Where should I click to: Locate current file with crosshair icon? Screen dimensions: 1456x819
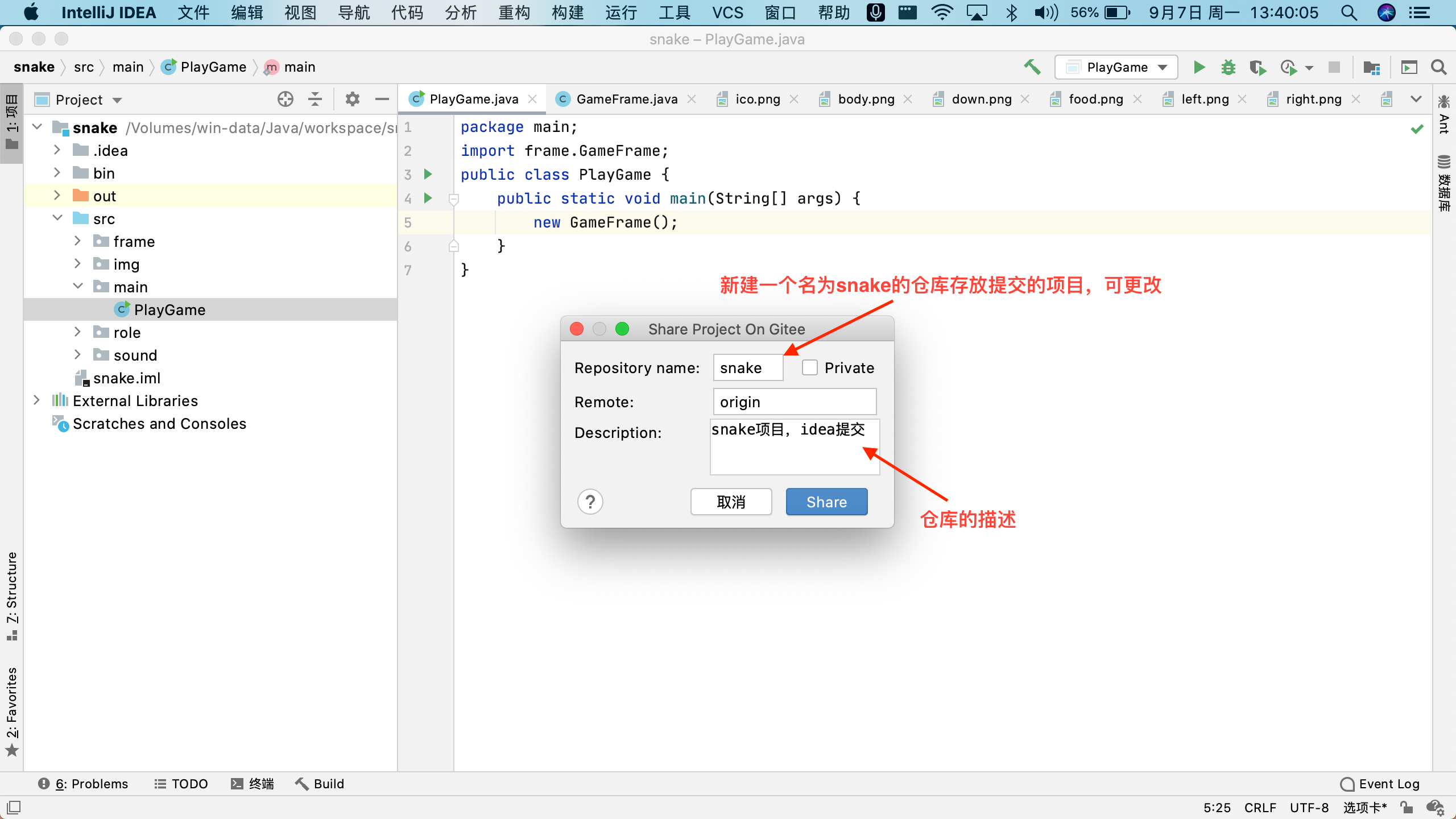click(x=286, y=100)
